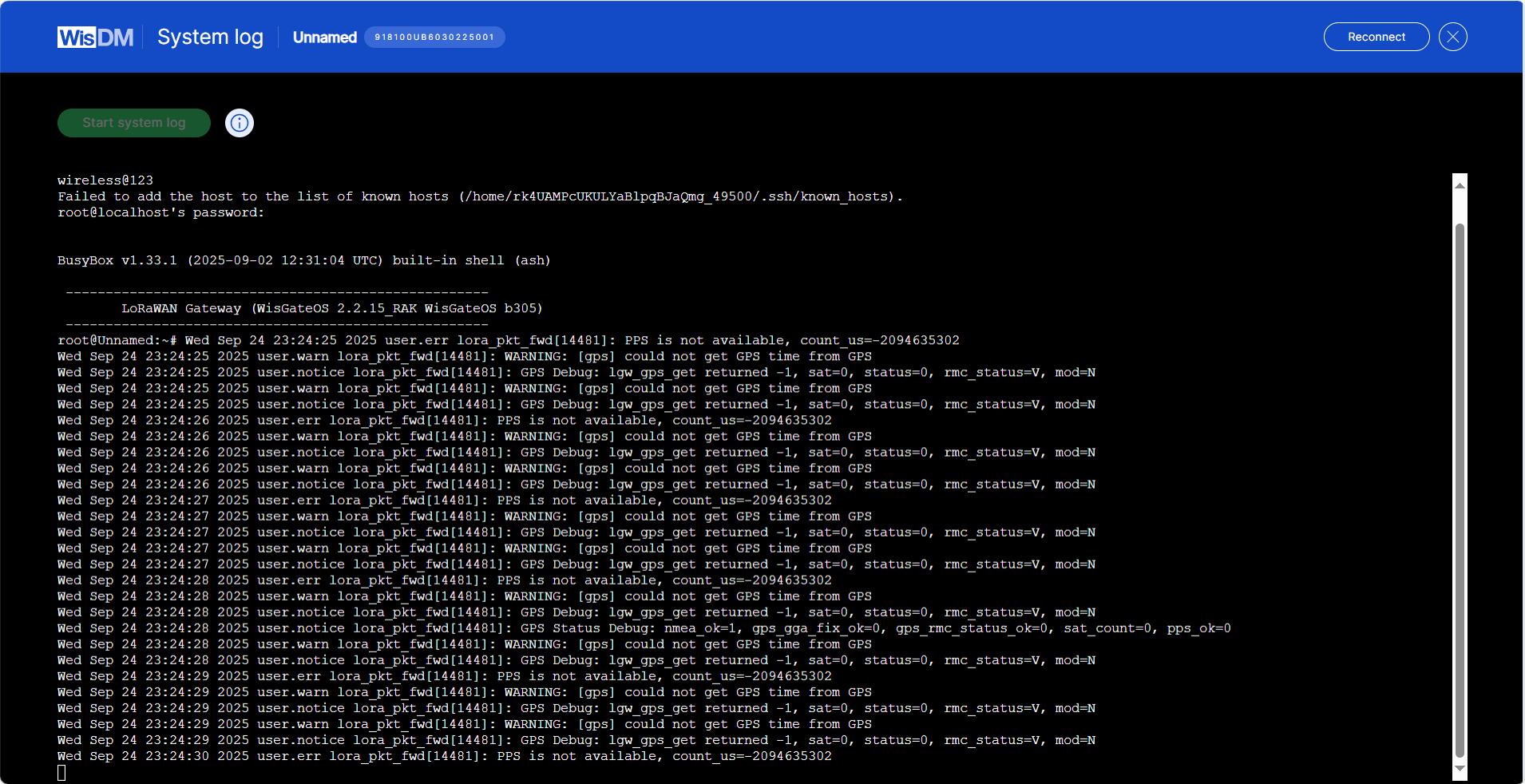Select the device ID badge 918100UB6030225001
The image size is (1525, 784).
[x=434, y=37]
